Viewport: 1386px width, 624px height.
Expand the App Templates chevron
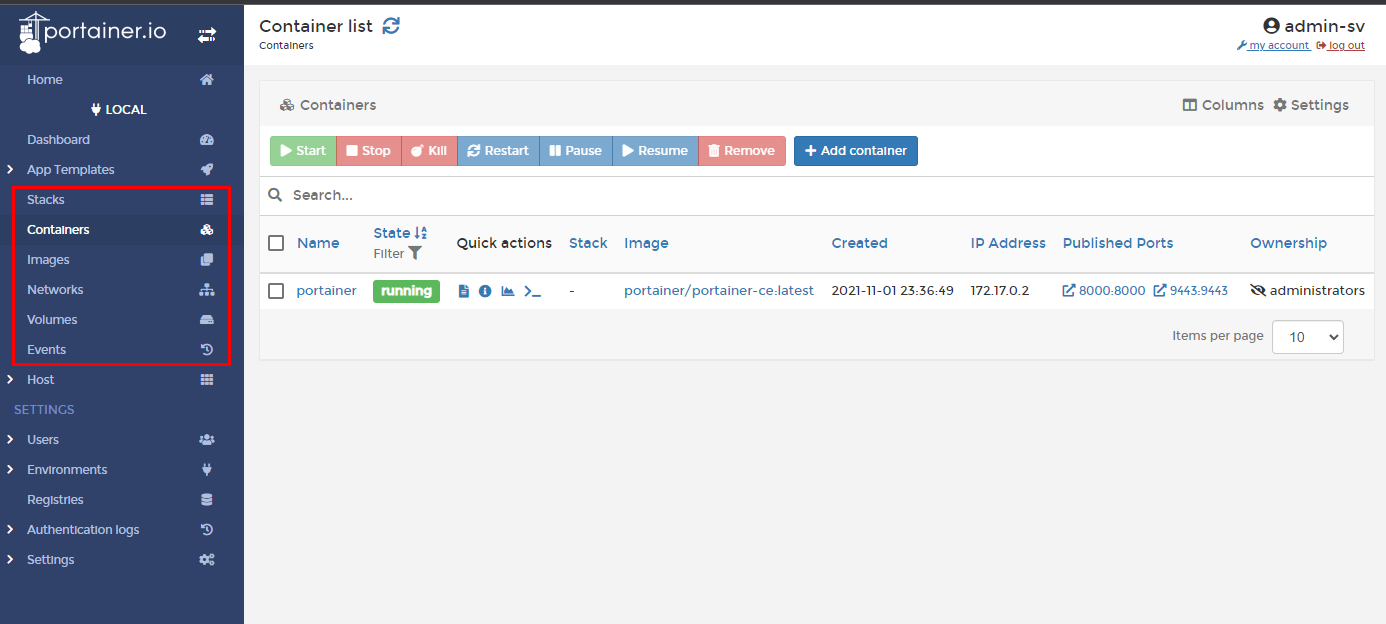[x=10, y=170]
